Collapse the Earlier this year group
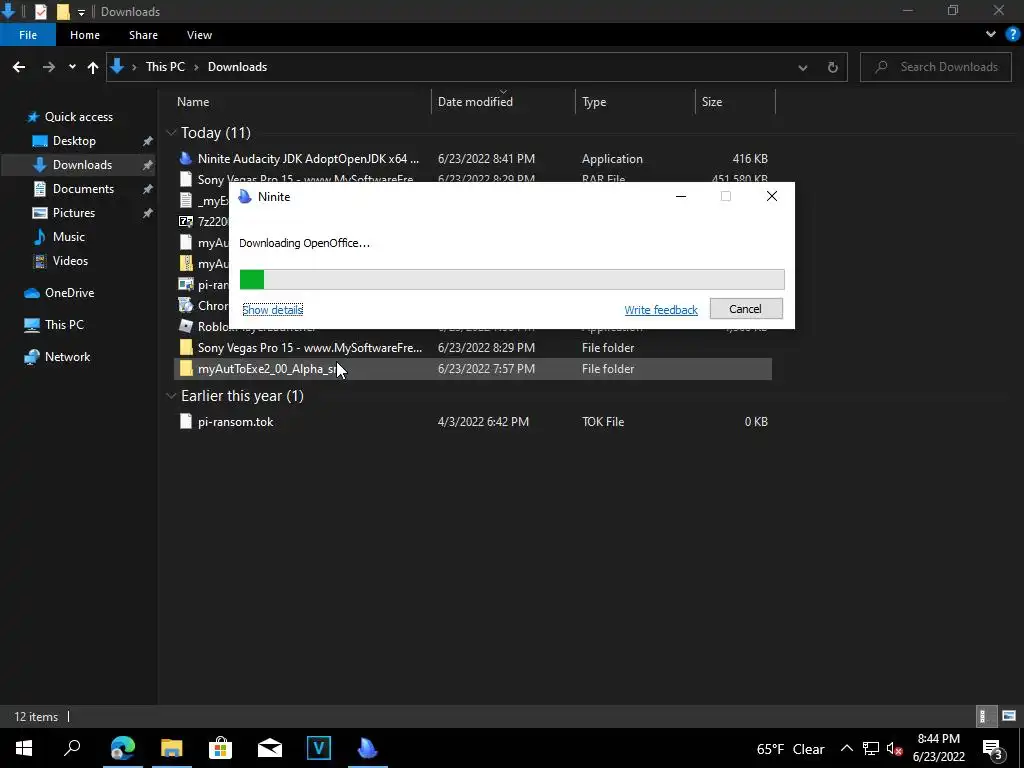This screenshot has width=1024, height=768. pos(171,396)
